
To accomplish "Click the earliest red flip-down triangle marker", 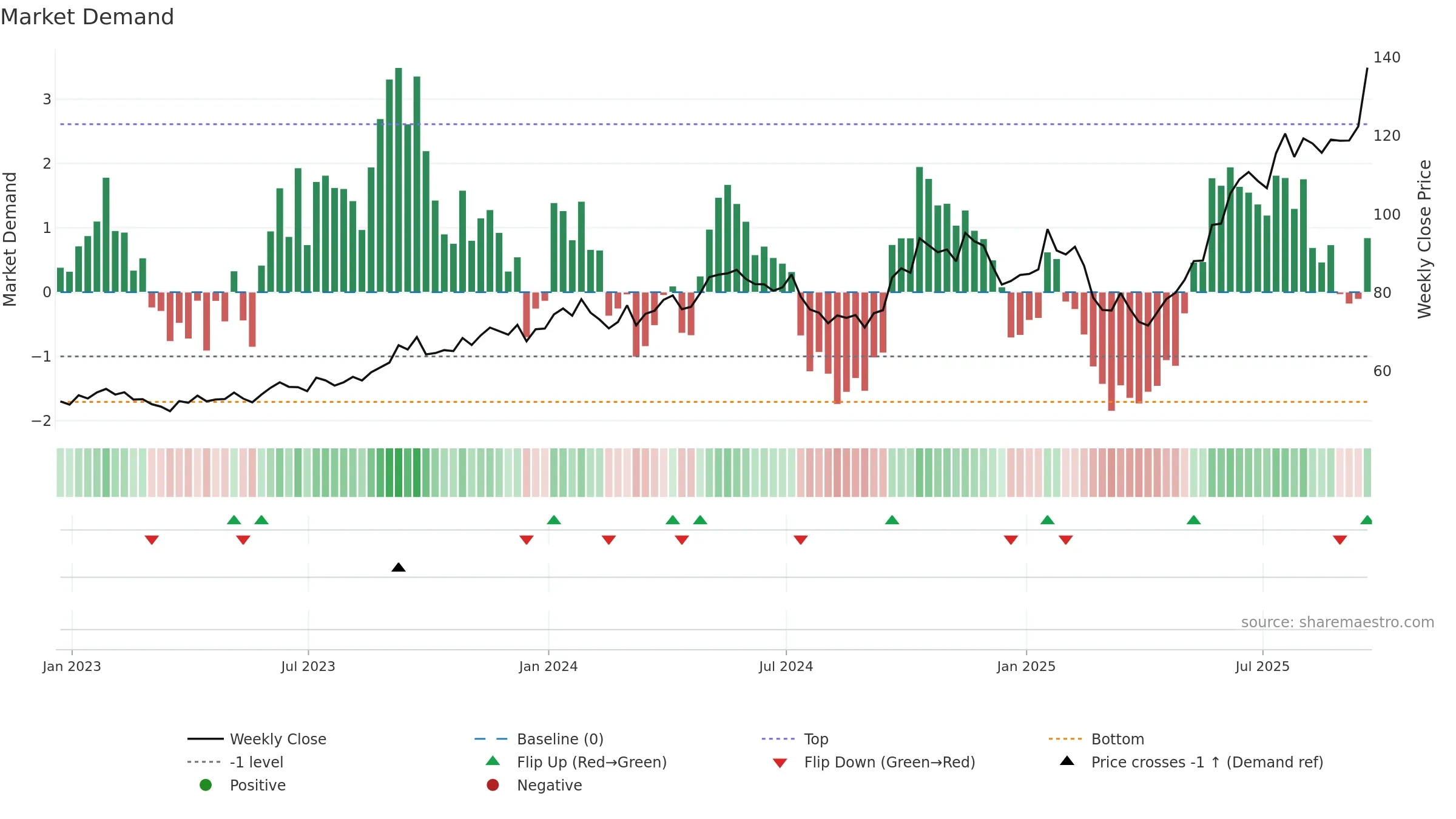I will [152, 540].
